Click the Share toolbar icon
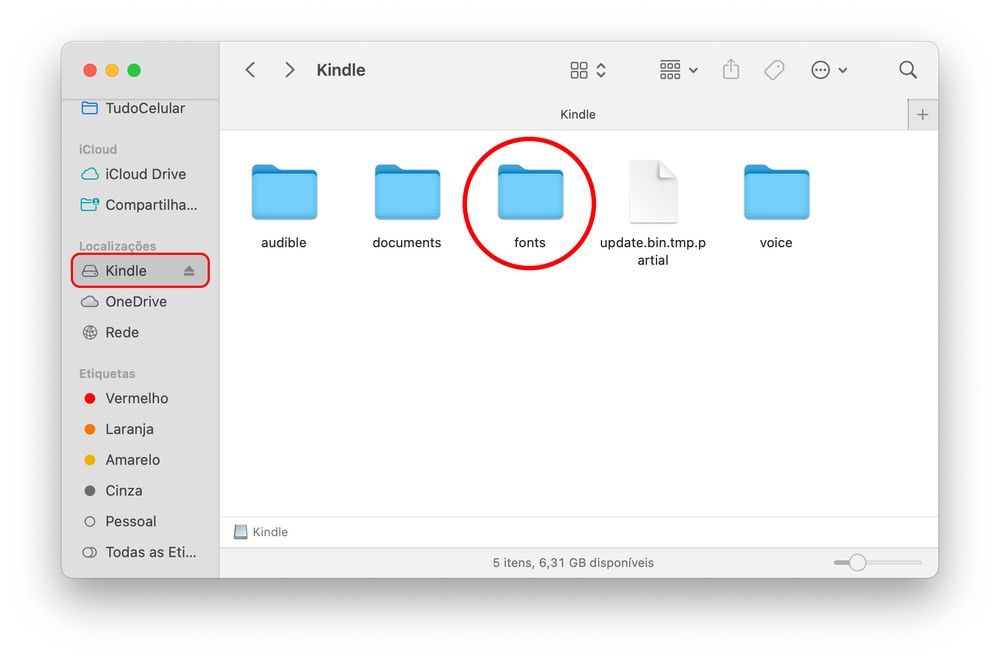 click(731, 70)
